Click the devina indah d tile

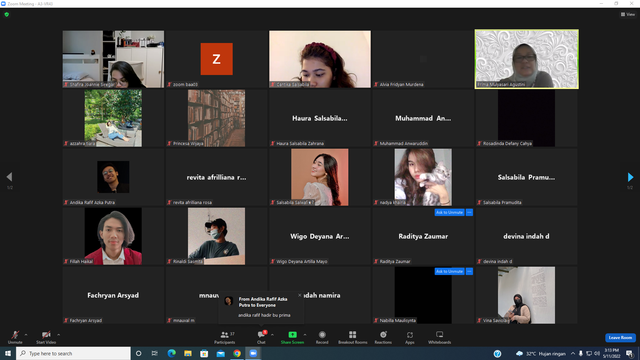[527, 236]
